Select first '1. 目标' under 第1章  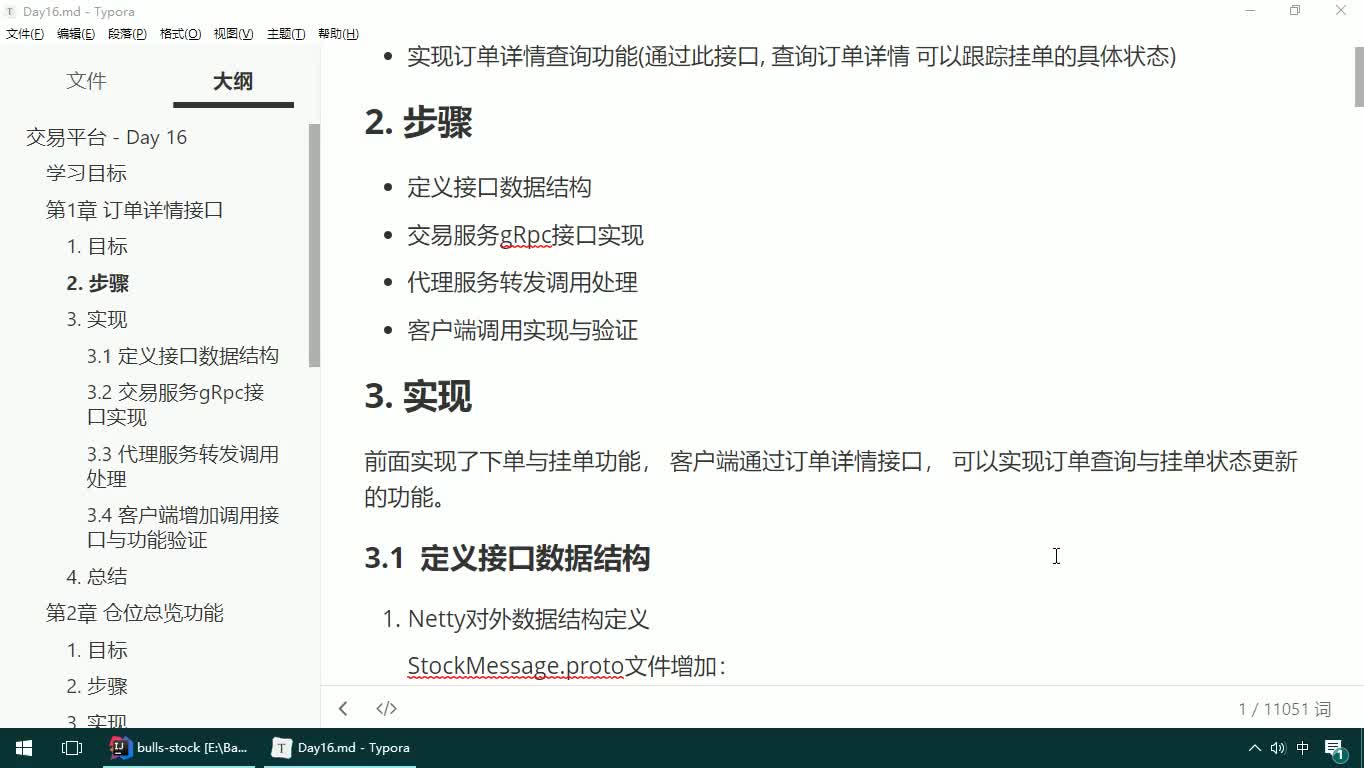[97, 246]
